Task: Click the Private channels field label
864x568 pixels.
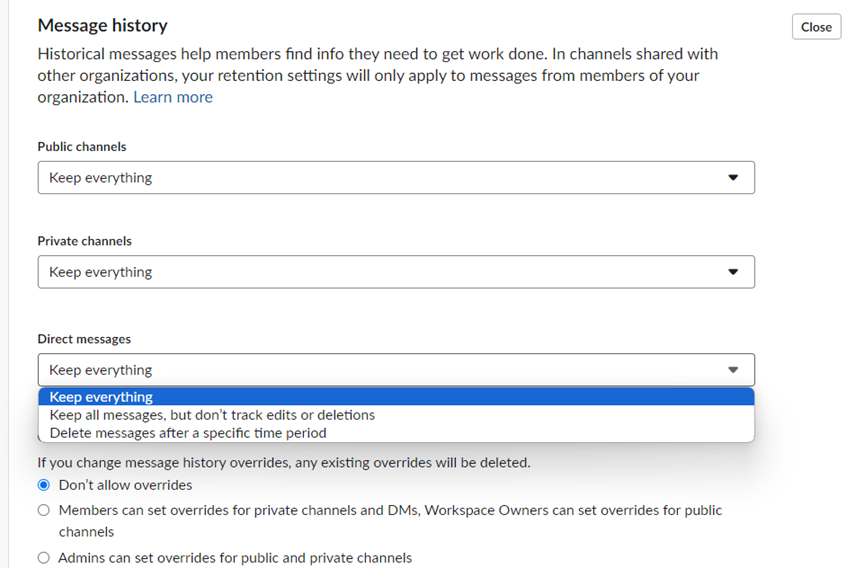Action: 85,241
